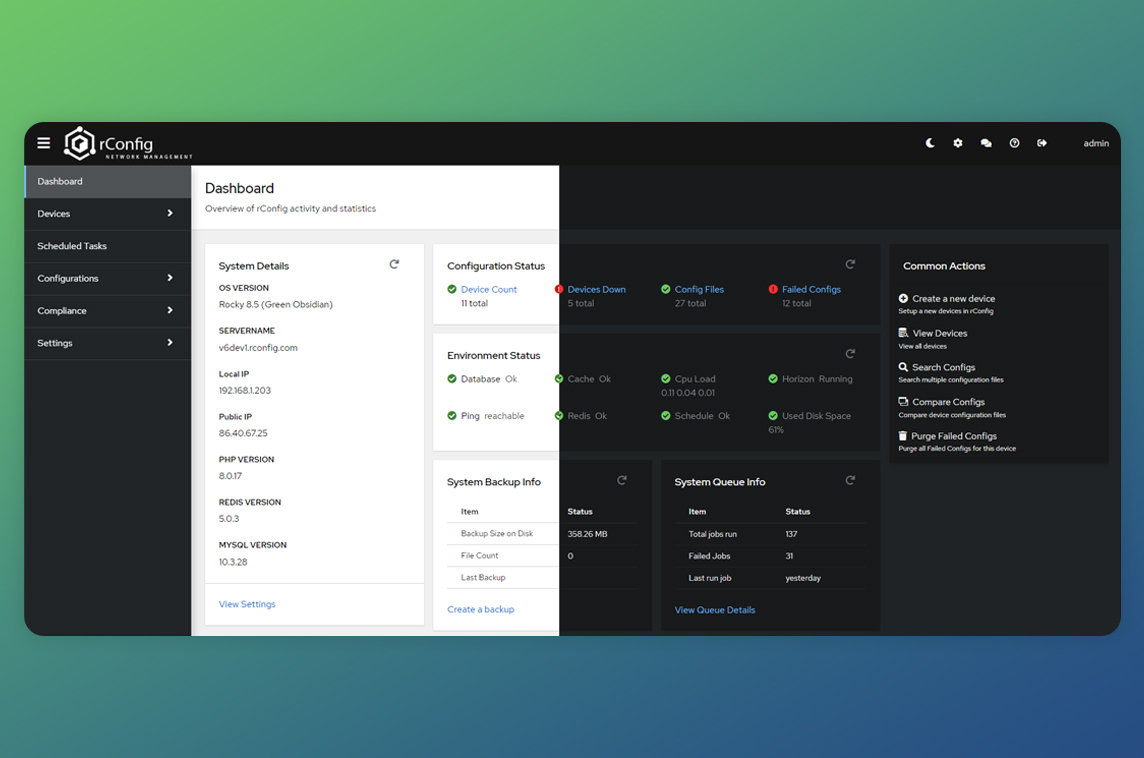Open settings gear in top bar
The image size is (1144, 758).
point(958,143)
